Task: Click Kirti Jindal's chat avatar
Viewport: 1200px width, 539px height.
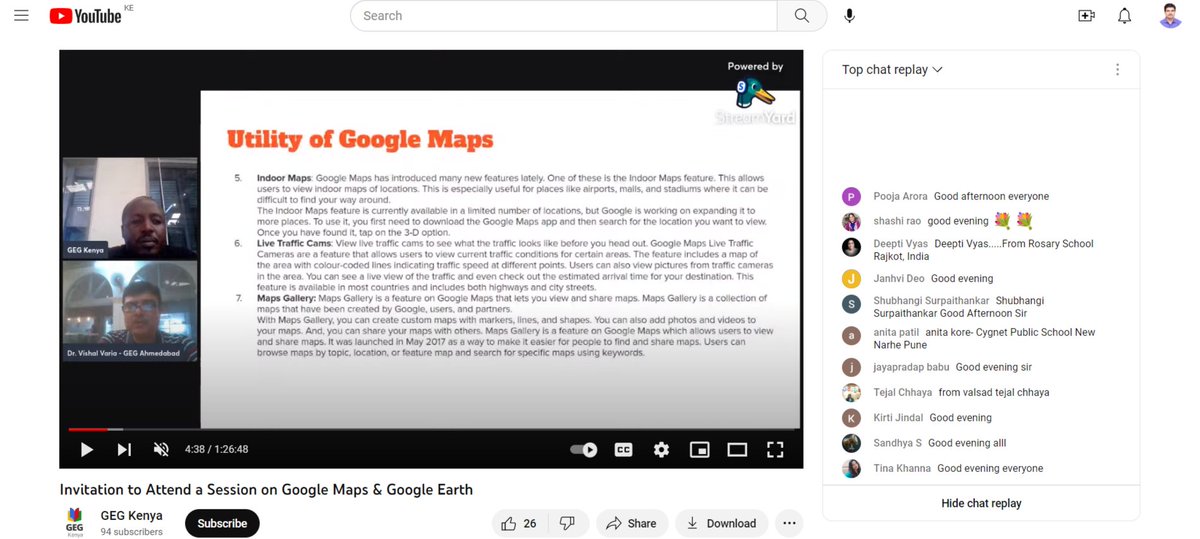Action: pos(851,418)
